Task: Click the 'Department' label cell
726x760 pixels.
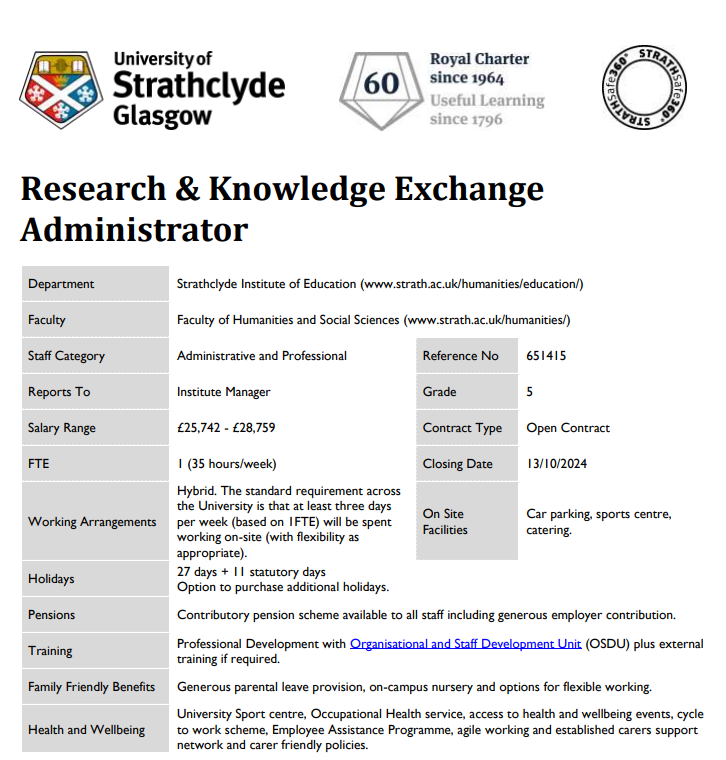Action: (x=95, y=284)
